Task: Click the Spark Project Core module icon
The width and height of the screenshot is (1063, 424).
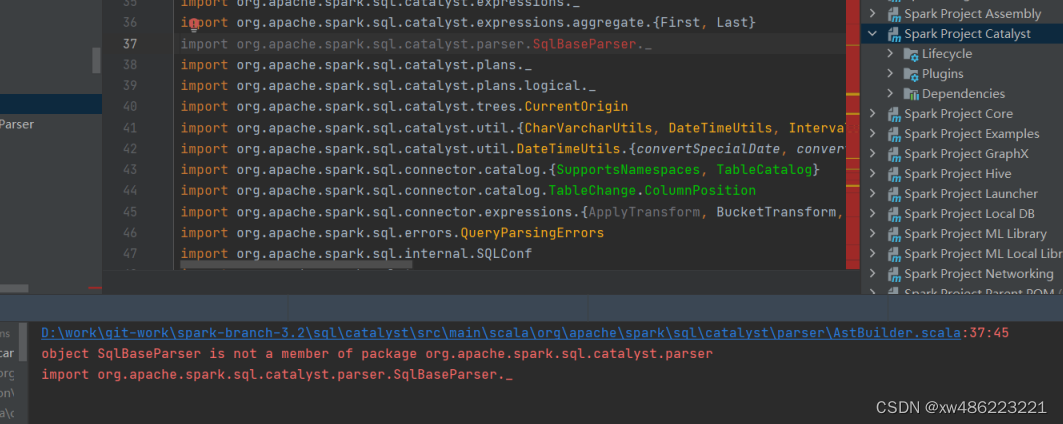Action: click(x=893, y=114)
